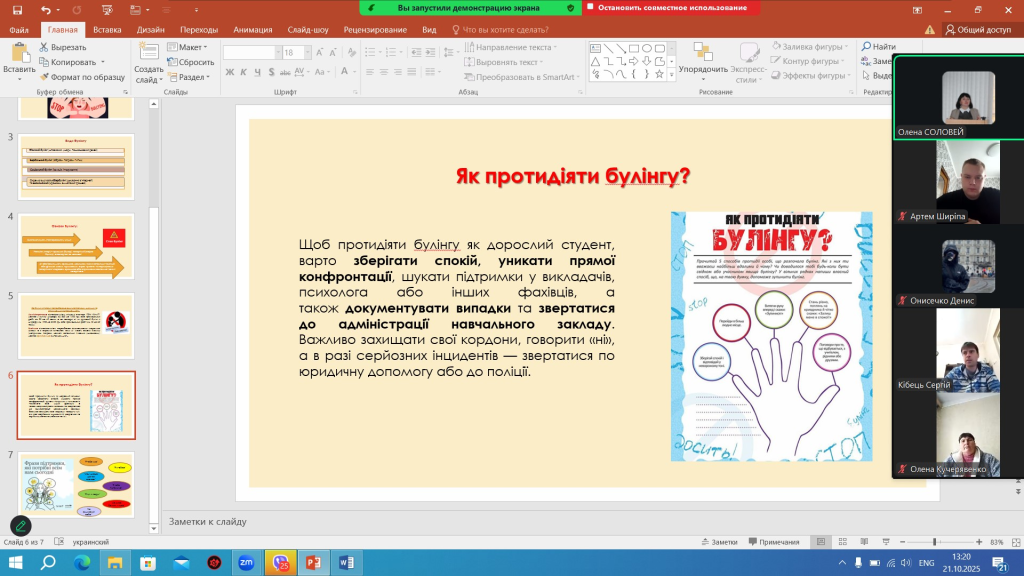Image resolution: width=1024 pixels, height=576 pixels.
Task: Justify the paragraph text
Action: [x=411, y=72]
